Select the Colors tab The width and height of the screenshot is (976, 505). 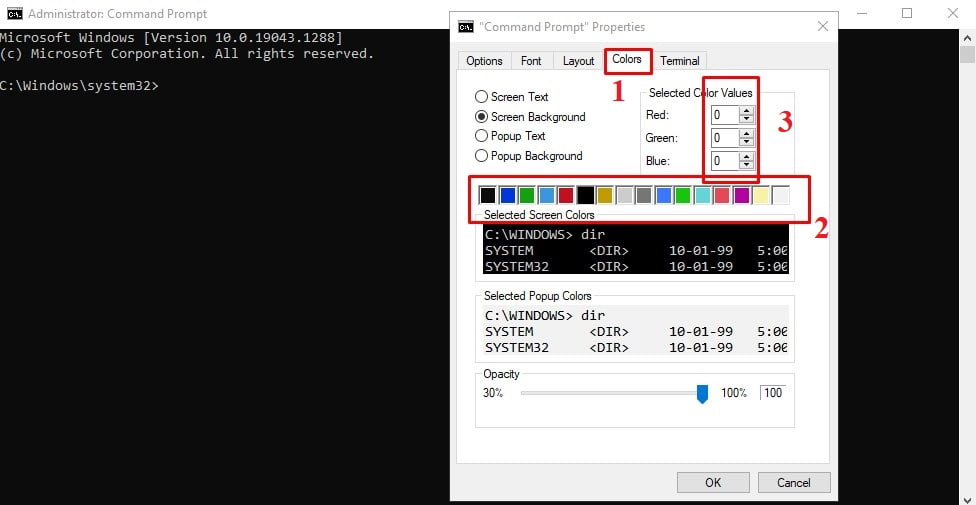click(x=627, y=59)
